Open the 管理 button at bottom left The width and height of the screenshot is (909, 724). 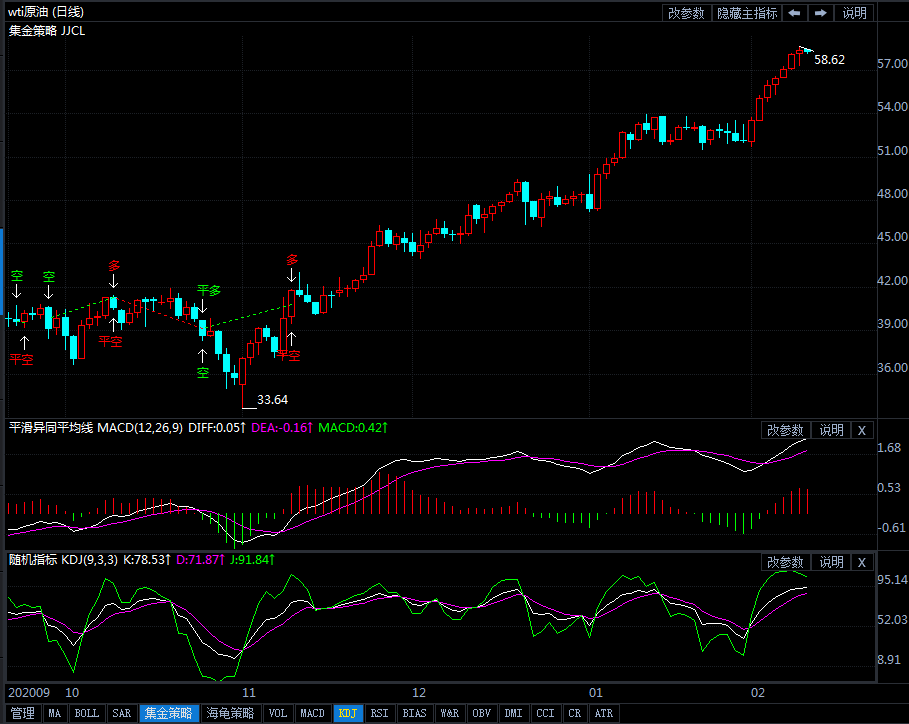click(22, 713)
